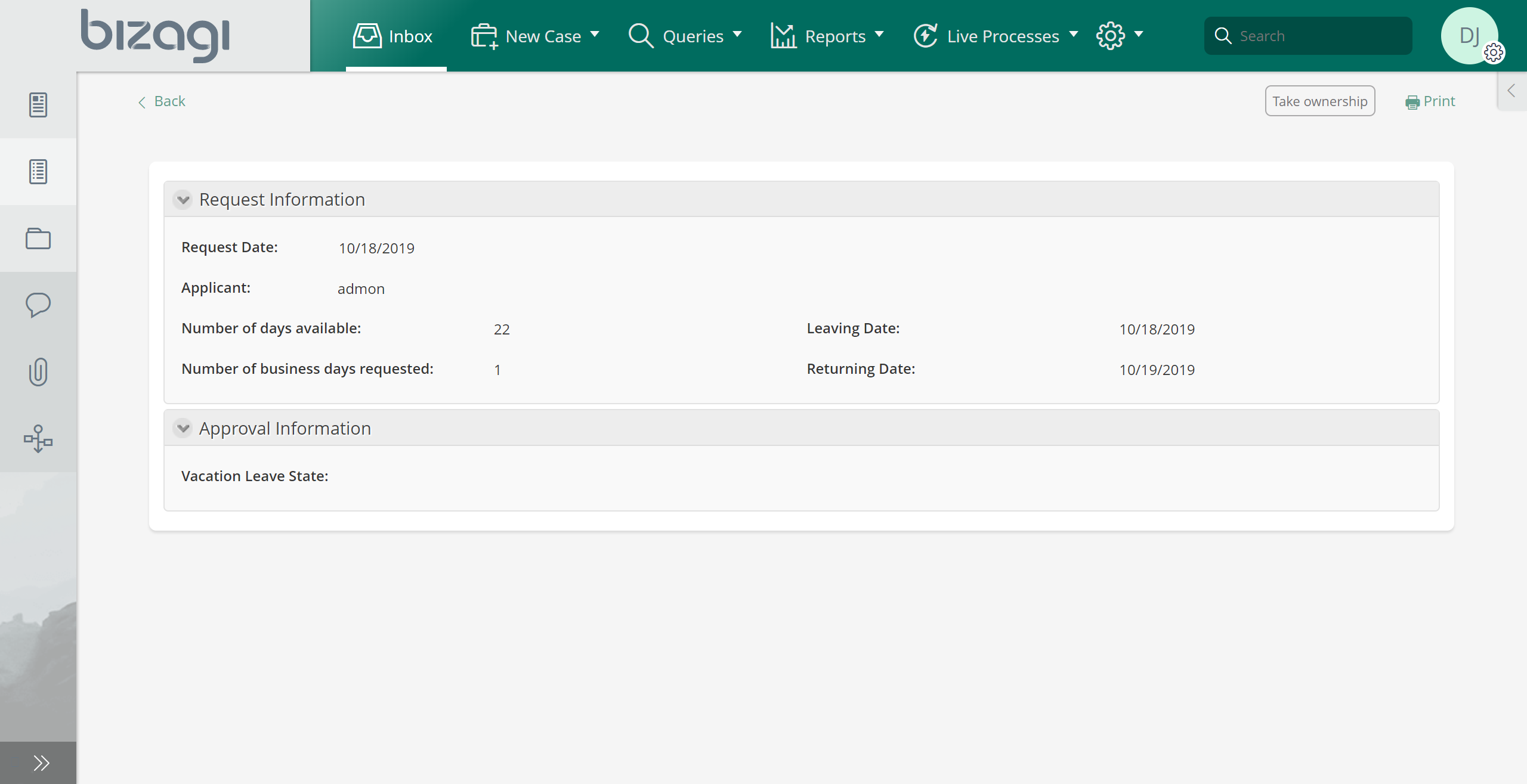Viewport: 1527px width, 784px height.
Task: Click the Take ownership button
Action: [1319, 101]
